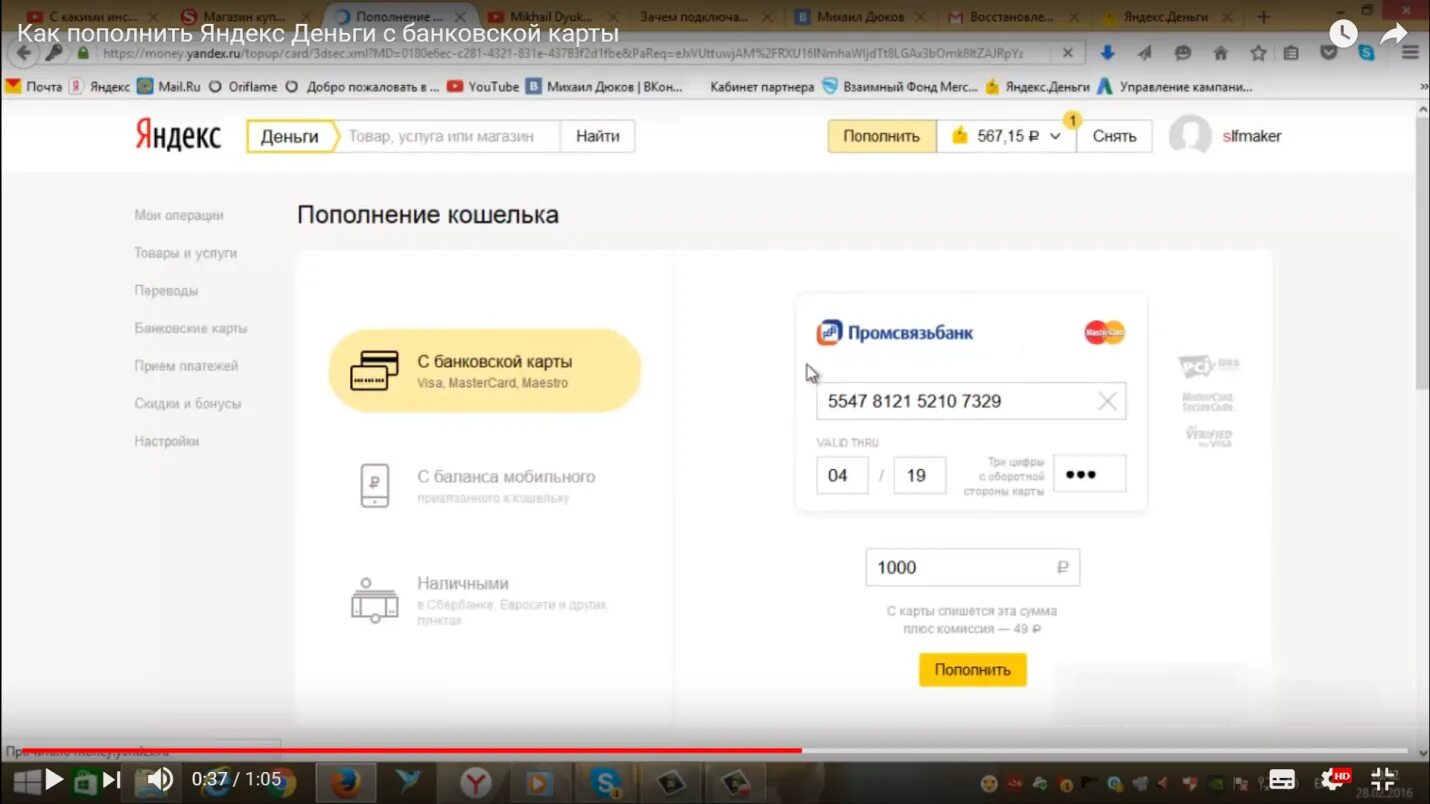Click the Skype icon in taskbar
The width and height of the screenshot is (1430, 804).
[605, 782]
